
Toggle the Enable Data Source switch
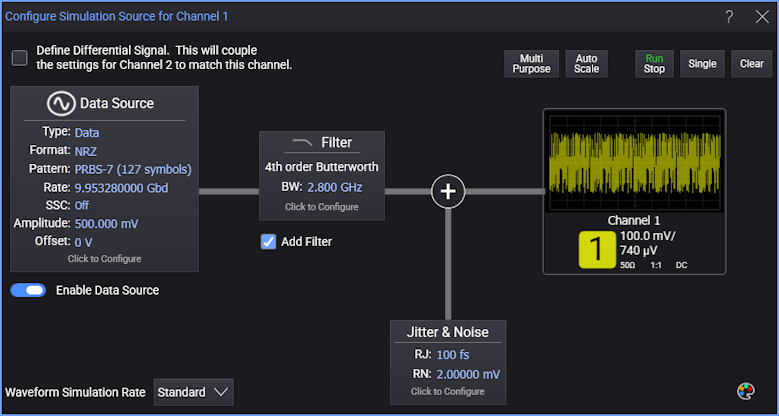coord(28,290)
